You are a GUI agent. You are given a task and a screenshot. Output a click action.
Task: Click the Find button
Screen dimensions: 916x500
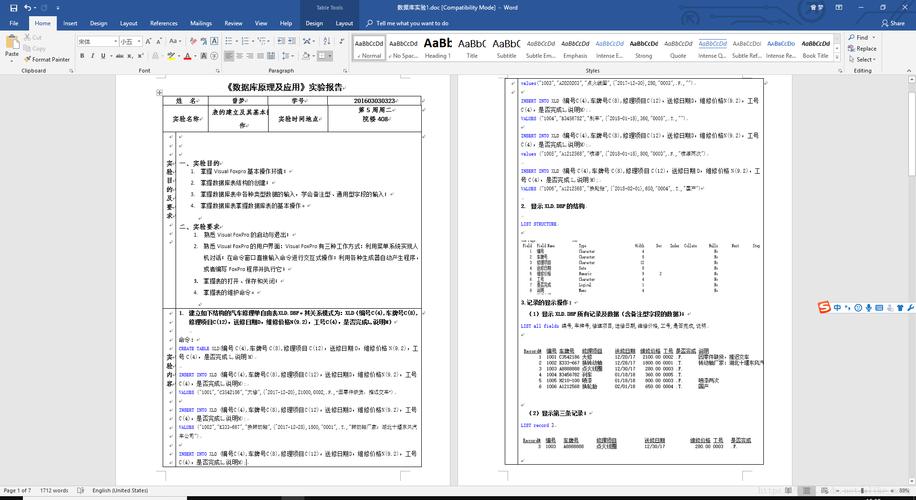[861, 37]
